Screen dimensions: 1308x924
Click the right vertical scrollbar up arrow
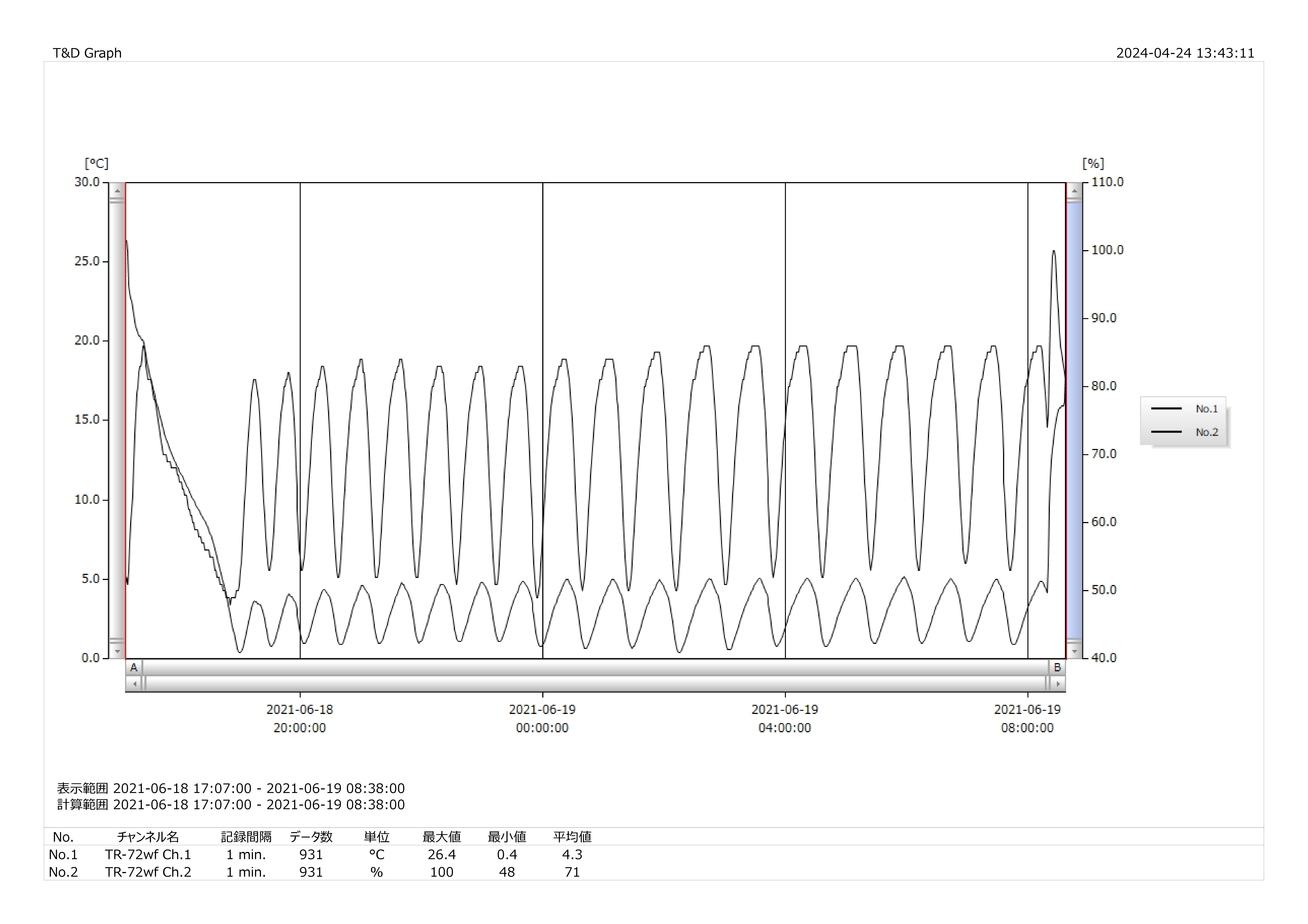click(1074, 191)
